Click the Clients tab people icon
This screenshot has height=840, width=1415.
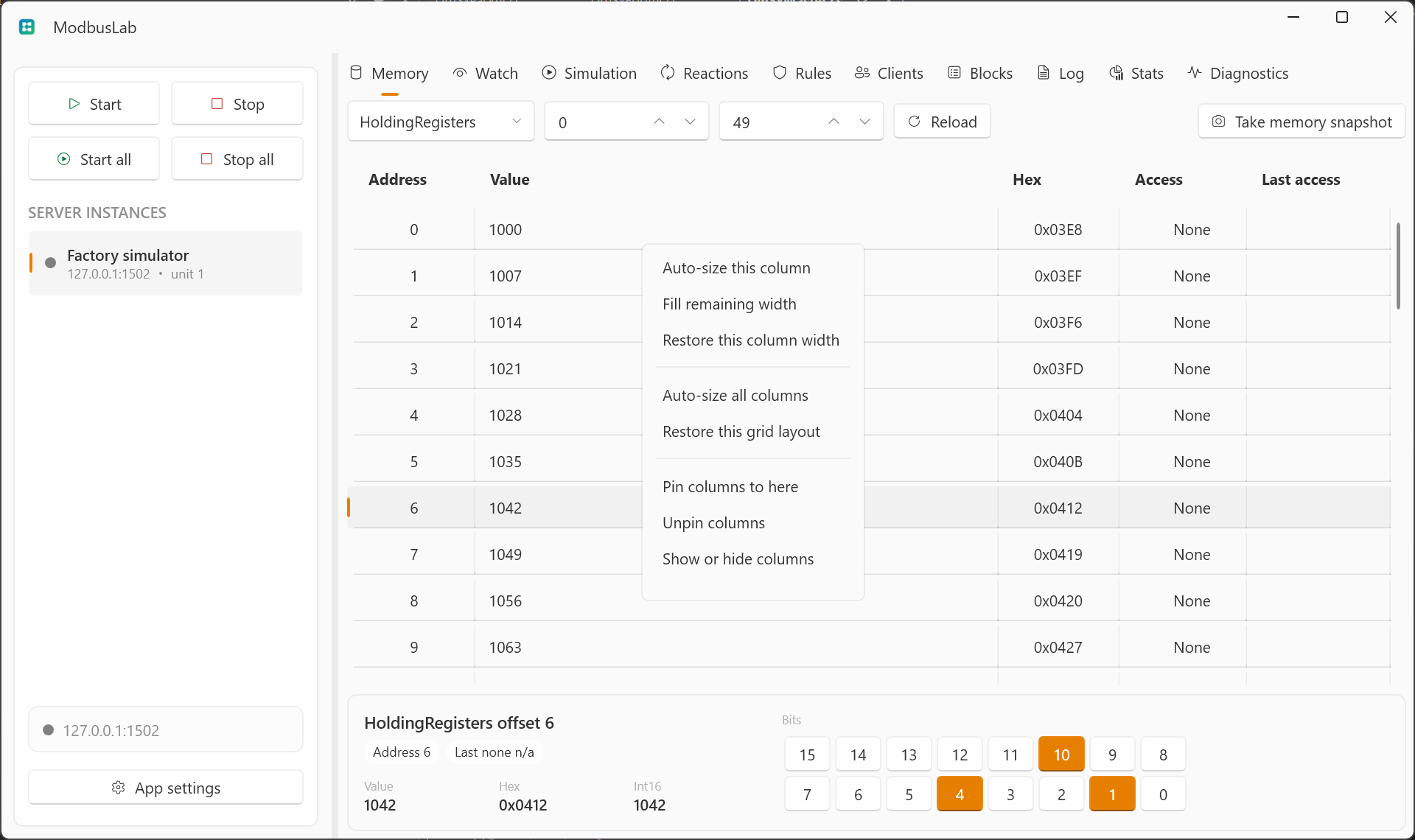(862, 73)
